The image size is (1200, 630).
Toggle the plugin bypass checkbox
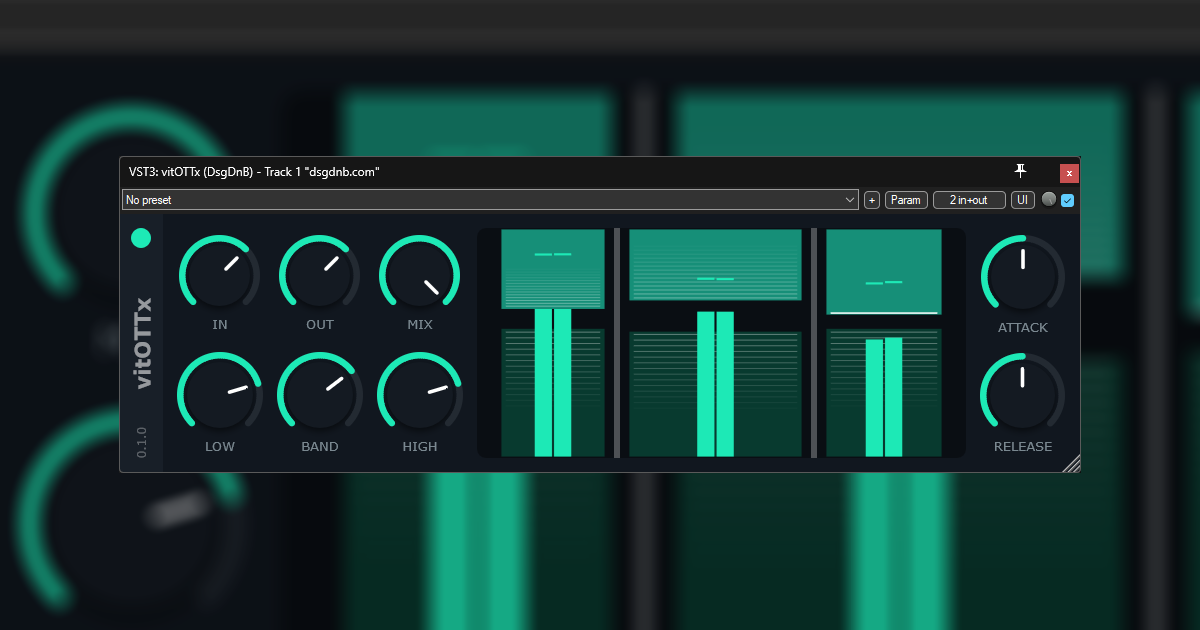1068,200
